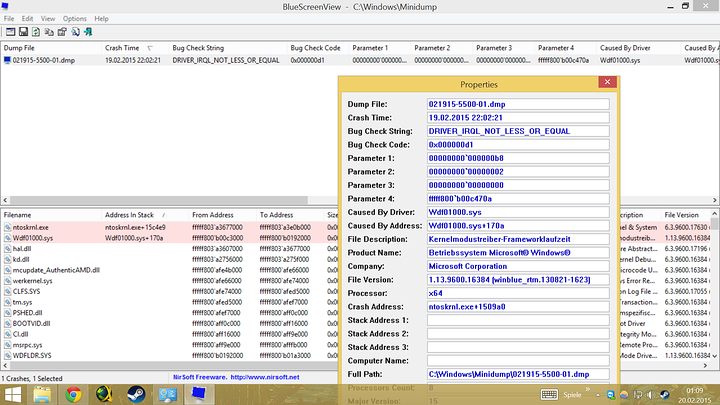
Task: Click the Copy Selected Items toolbar icon
Action: coord(47,32)
